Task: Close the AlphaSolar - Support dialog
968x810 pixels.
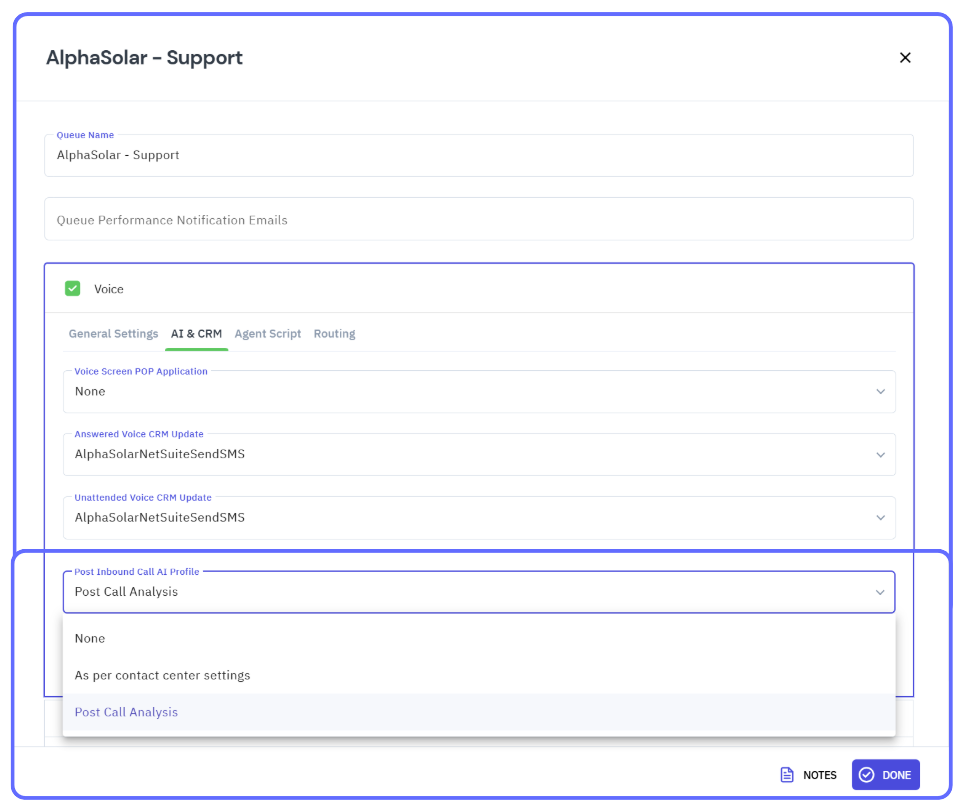Action: click(x=905, y=58)
